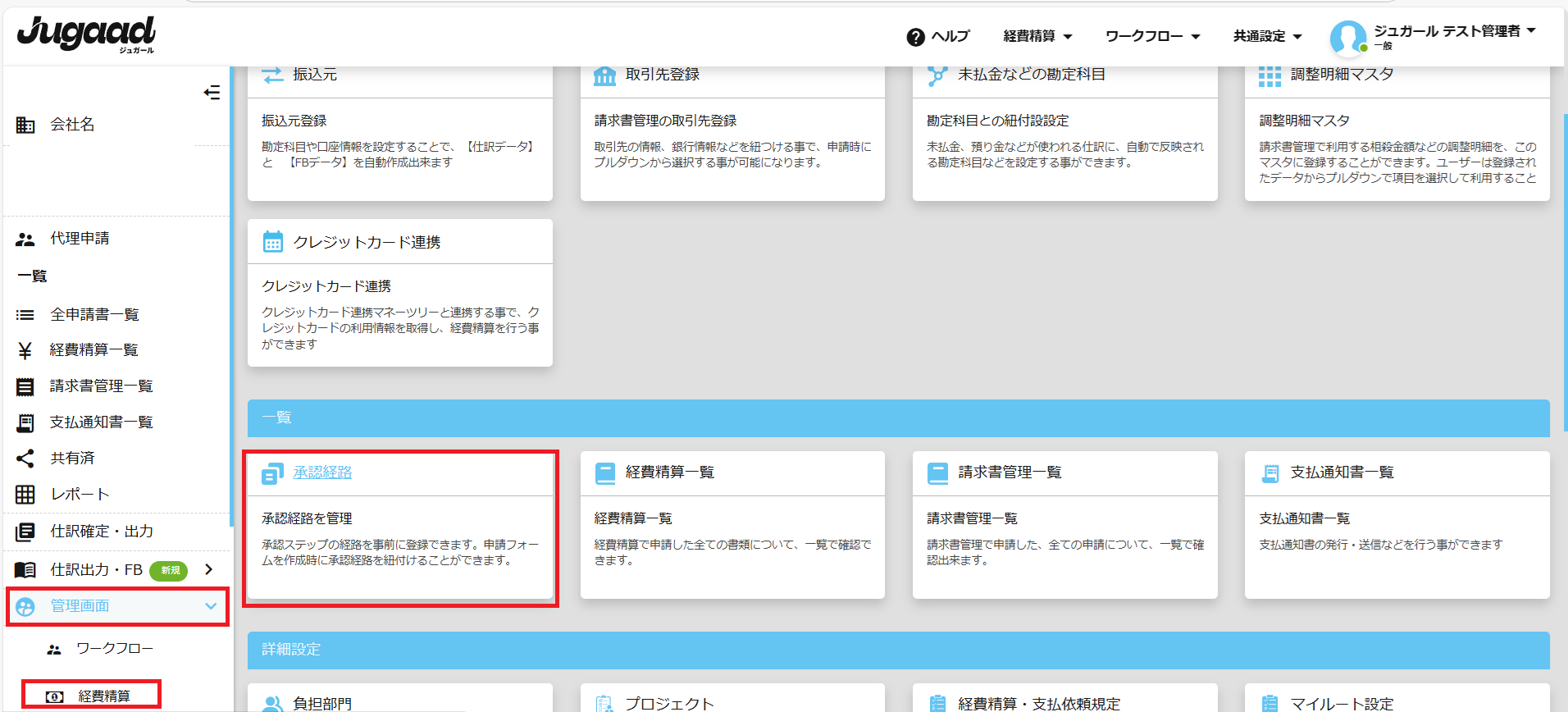The image size is (1568, 712).
Task: Open the help question mark icon
Action: (915, 37)
